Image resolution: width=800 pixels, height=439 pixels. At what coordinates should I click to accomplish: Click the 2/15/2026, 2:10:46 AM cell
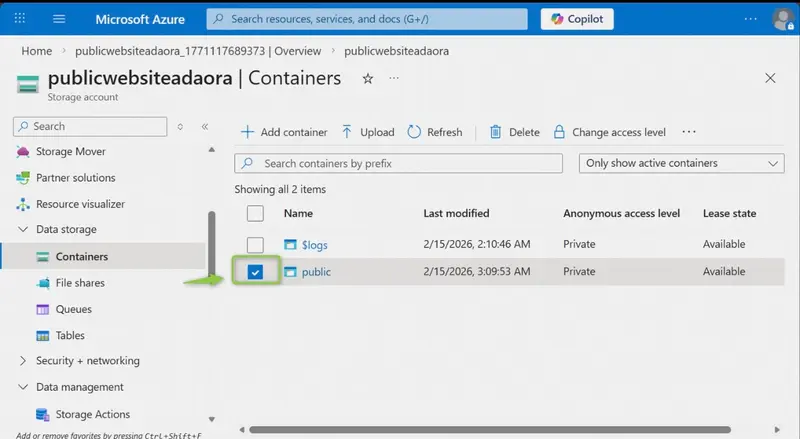(x=477, y=244)
